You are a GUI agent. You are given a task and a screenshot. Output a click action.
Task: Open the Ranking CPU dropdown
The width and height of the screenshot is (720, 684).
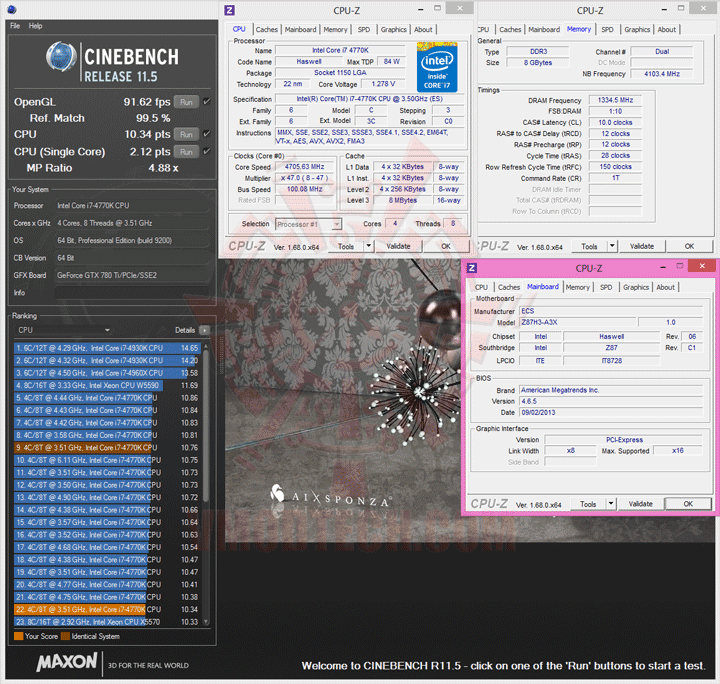pos(64,330)
